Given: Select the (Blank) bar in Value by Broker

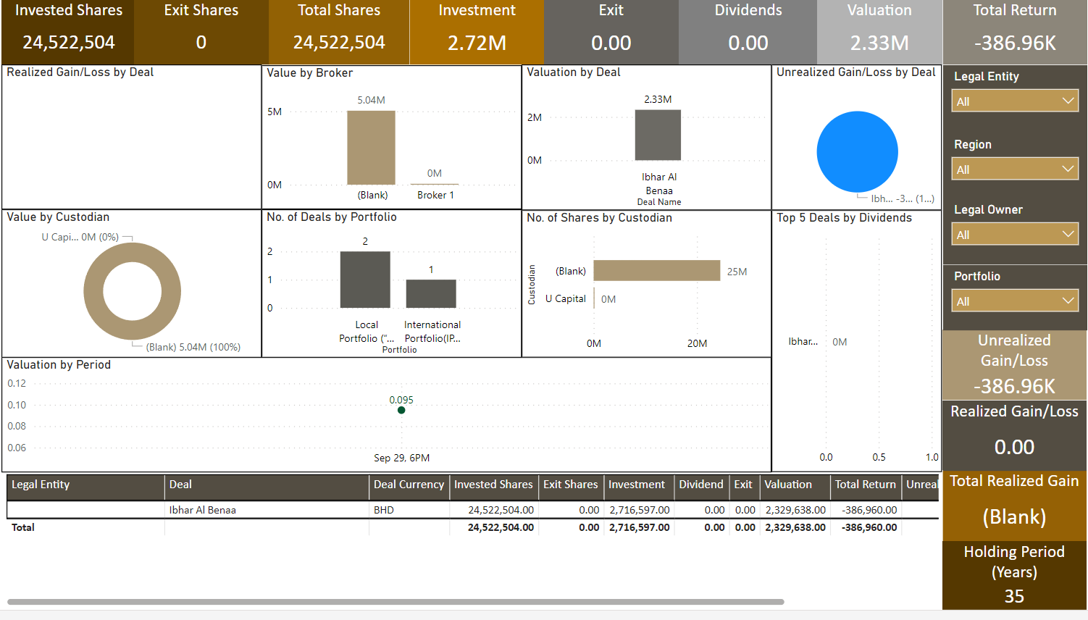Looking at the screenshot, I should 371,148.
